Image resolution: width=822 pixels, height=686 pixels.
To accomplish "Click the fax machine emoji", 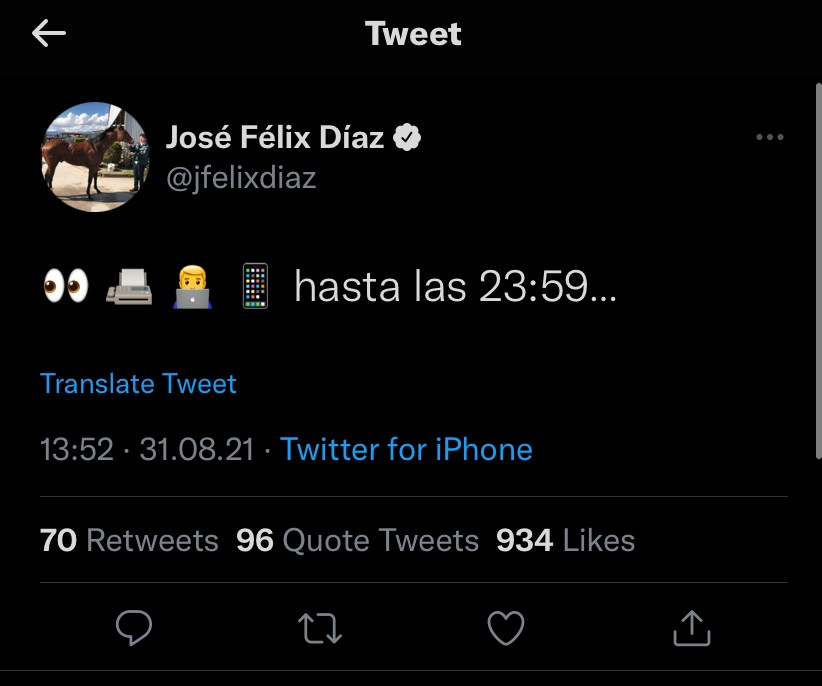I will (x=129, y=287).
